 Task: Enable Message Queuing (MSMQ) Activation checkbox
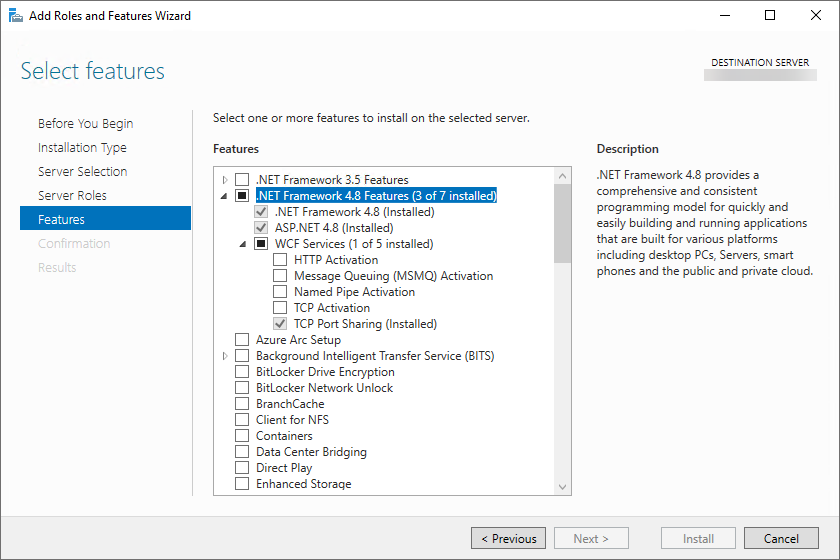pos(280,276)
